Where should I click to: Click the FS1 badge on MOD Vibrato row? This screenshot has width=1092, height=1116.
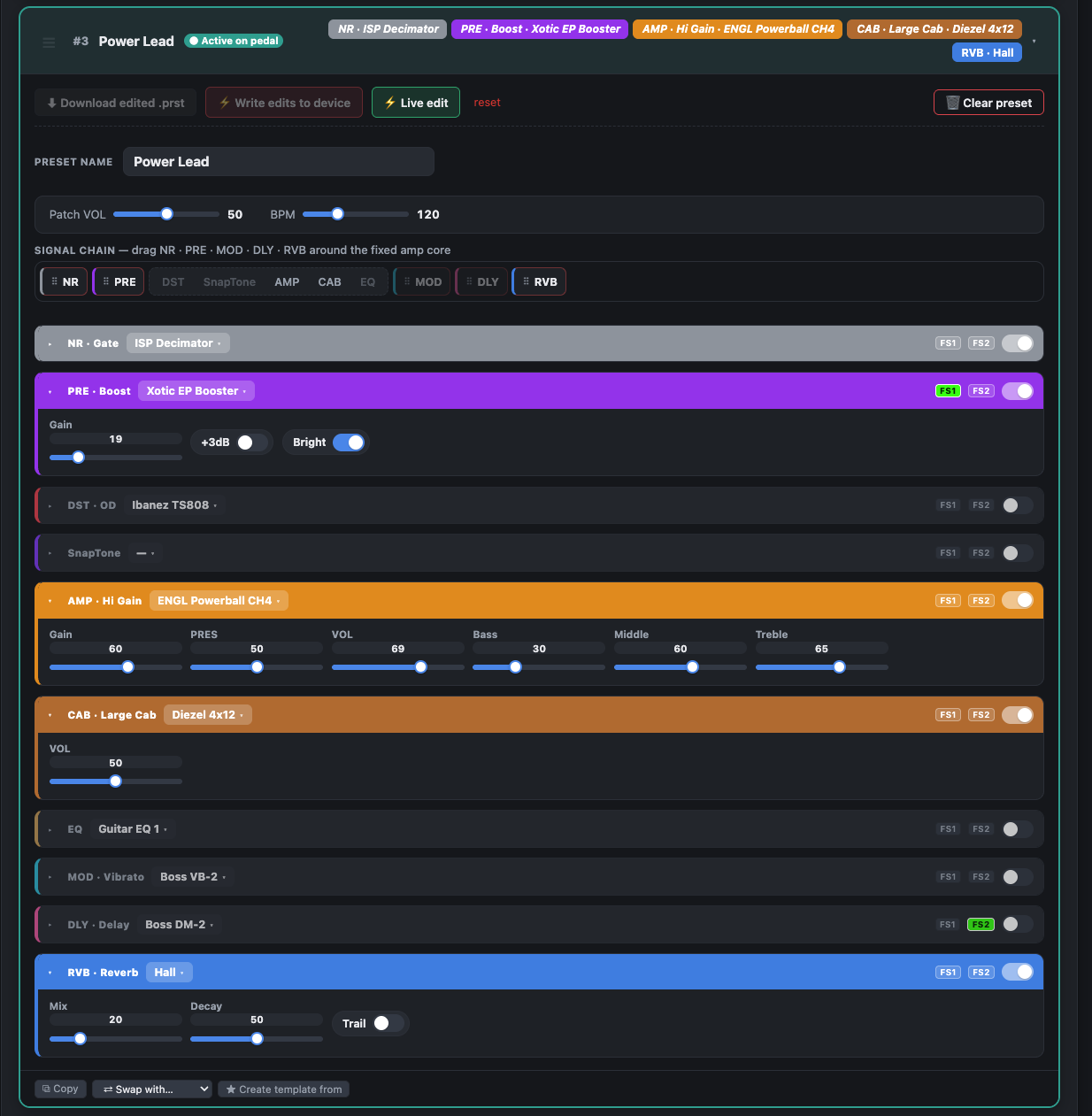pos(948,877)
